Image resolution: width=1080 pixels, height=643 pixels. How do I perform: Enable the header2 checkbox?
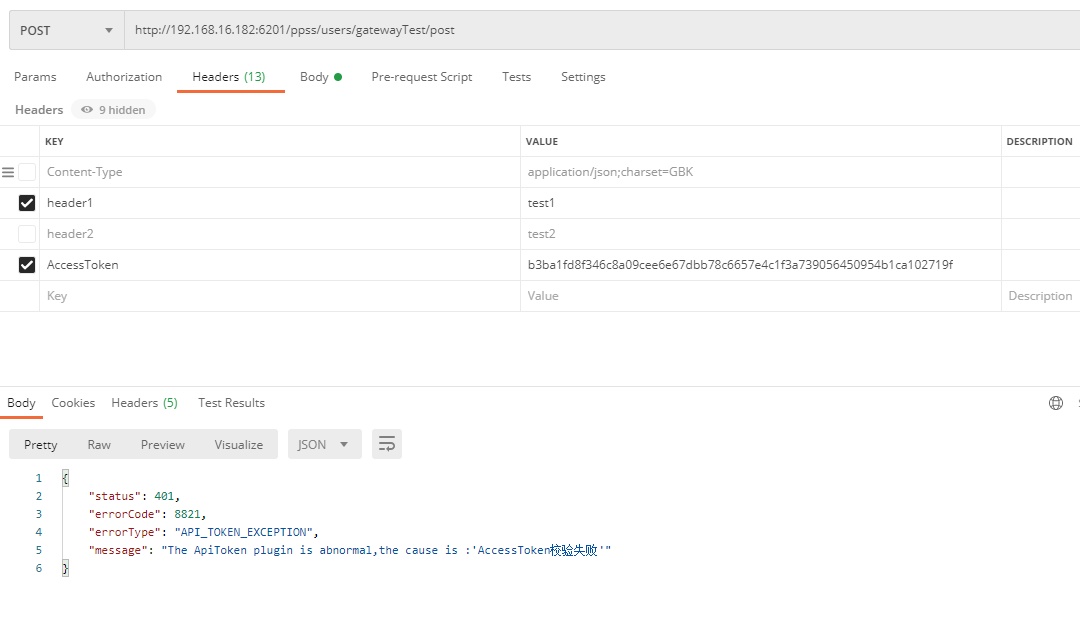click(x=27, y=234)
